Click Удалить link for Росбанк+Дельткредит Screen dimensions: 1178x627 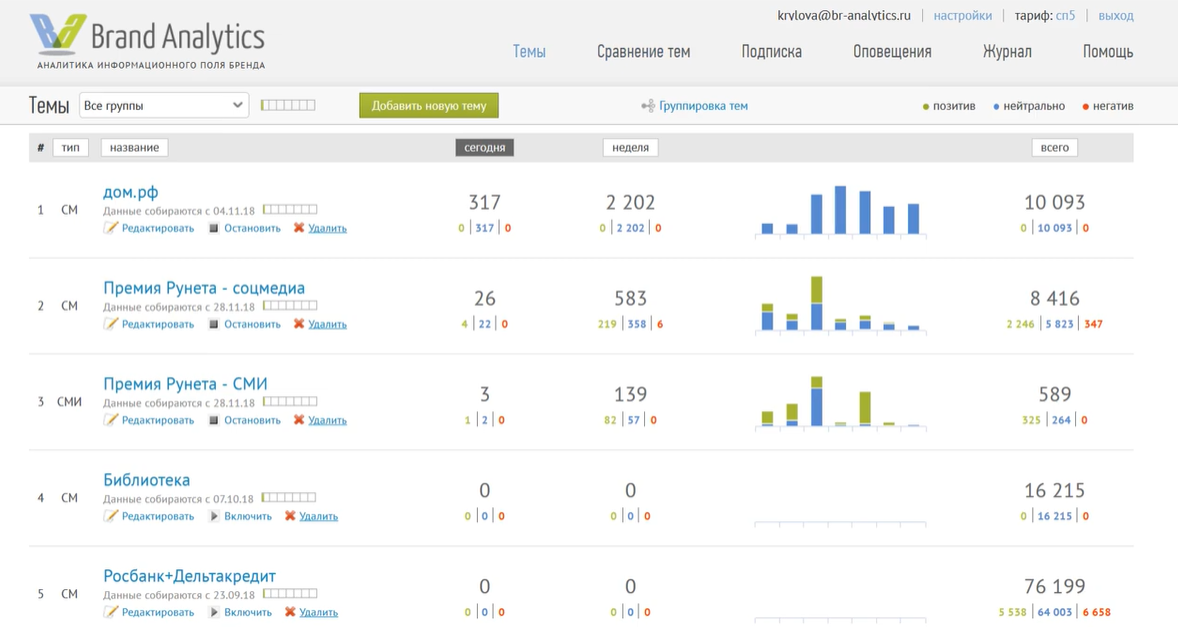tap(319, 612)
